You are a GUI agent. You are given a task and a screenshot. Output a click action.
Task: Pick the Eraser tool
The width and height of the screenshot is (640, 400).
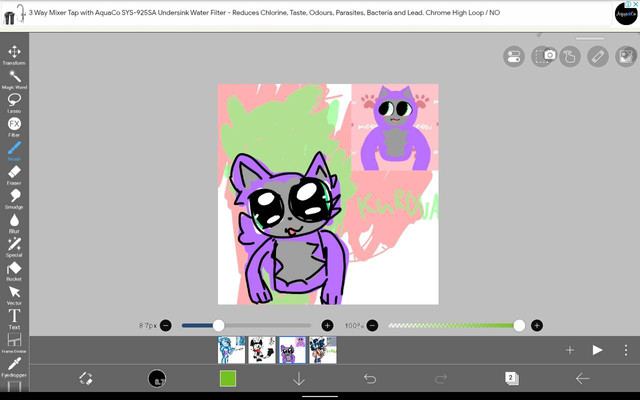[14, 173]
